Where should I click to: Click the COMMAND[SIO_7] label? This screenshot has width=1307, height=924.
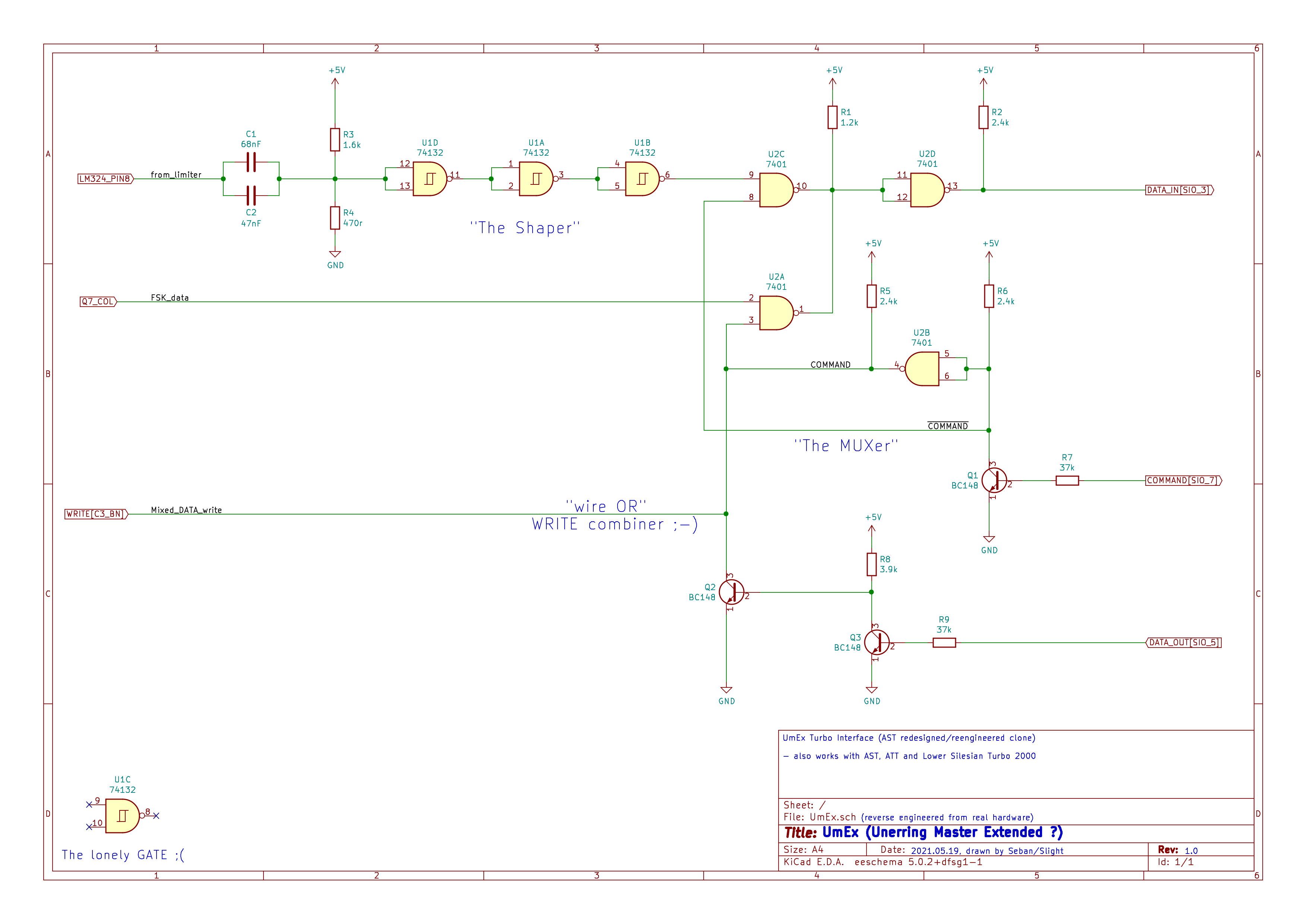coord(1184,481)
